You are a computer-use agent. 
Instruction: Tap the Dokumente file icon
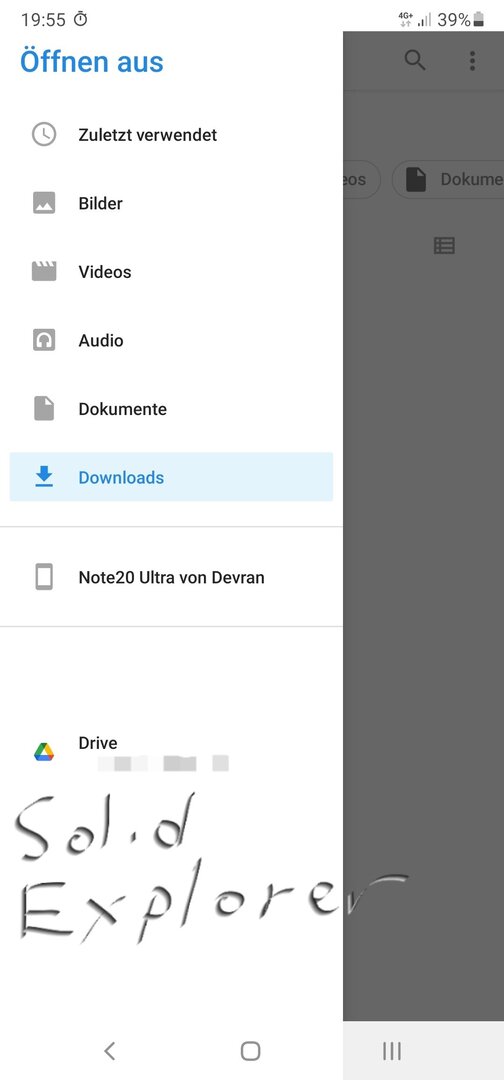[x=44, y=408]
